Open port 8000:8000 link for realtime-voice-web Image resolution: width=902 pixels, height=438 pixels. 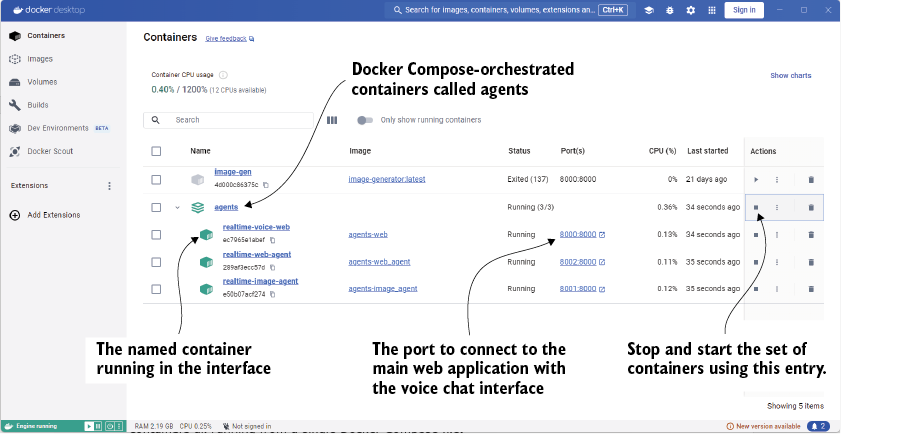582,234
